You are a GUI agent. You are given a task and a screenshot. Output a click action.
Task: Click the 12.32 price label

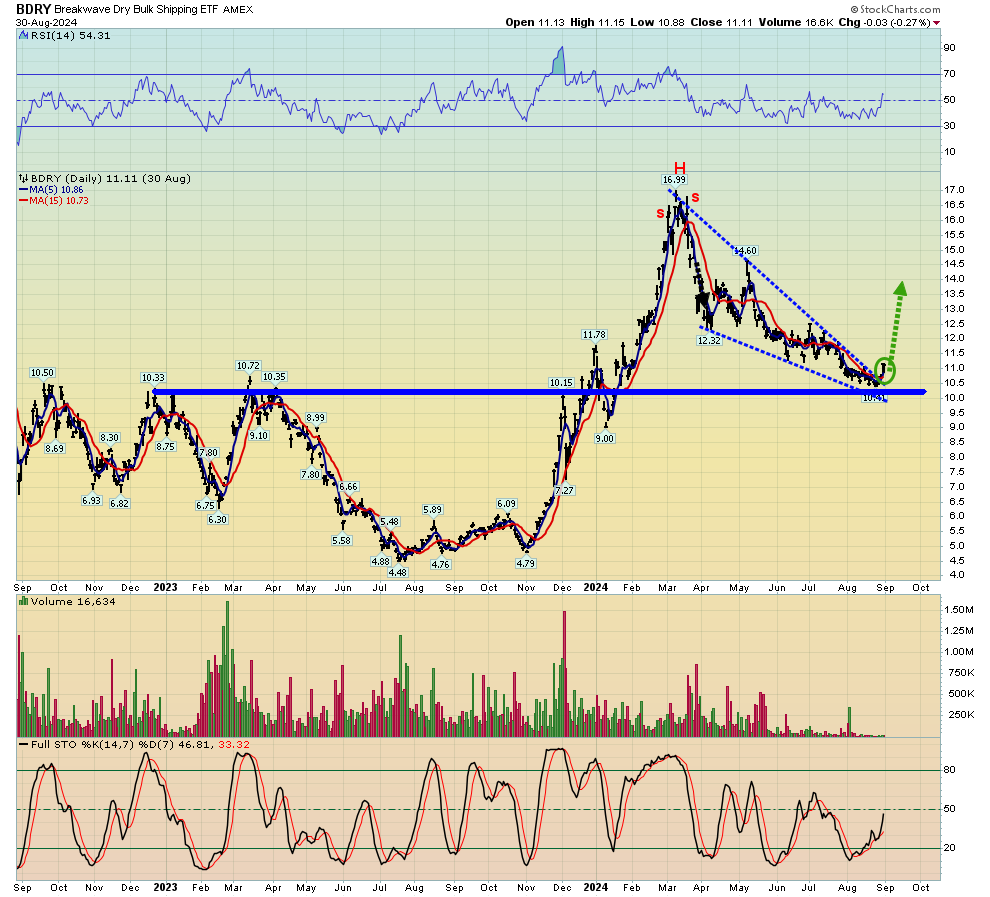(x=709, y=340)
